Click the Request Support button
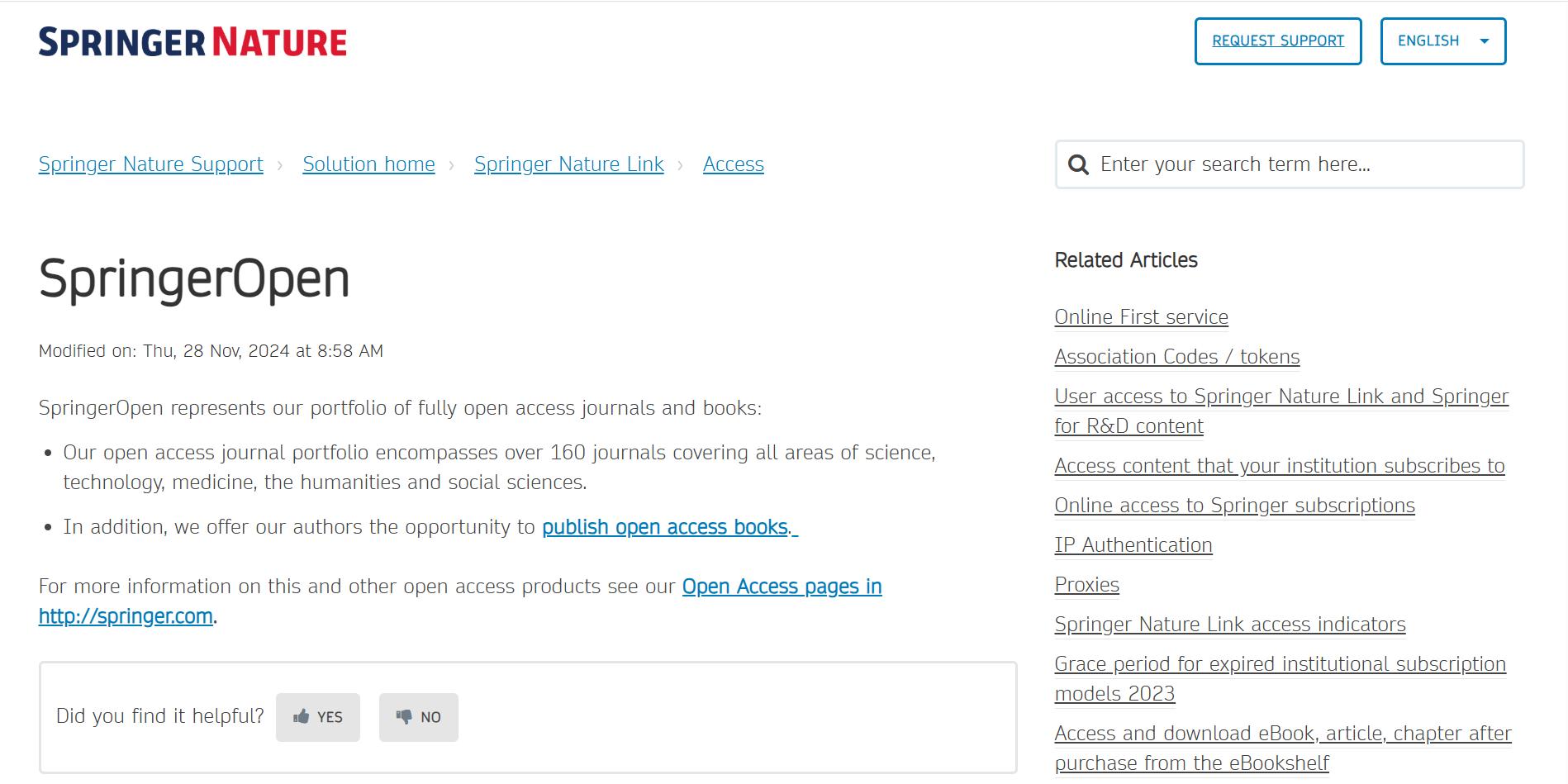Image resolution: width=1568 pixels, height=784 pixels. pyautogui.click(x=1277, y=41)
